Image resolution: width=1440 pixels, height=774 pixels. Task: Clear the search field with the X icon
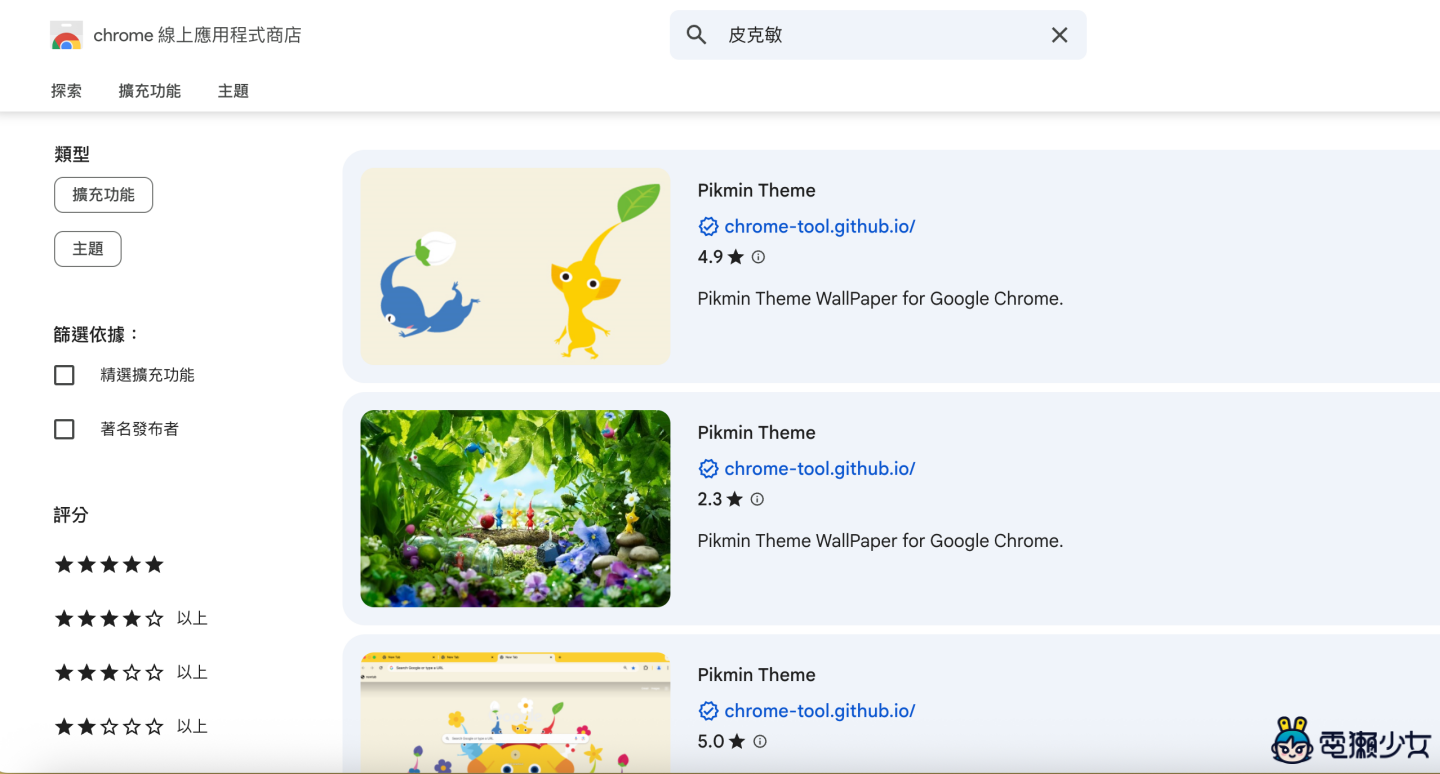1060,35
